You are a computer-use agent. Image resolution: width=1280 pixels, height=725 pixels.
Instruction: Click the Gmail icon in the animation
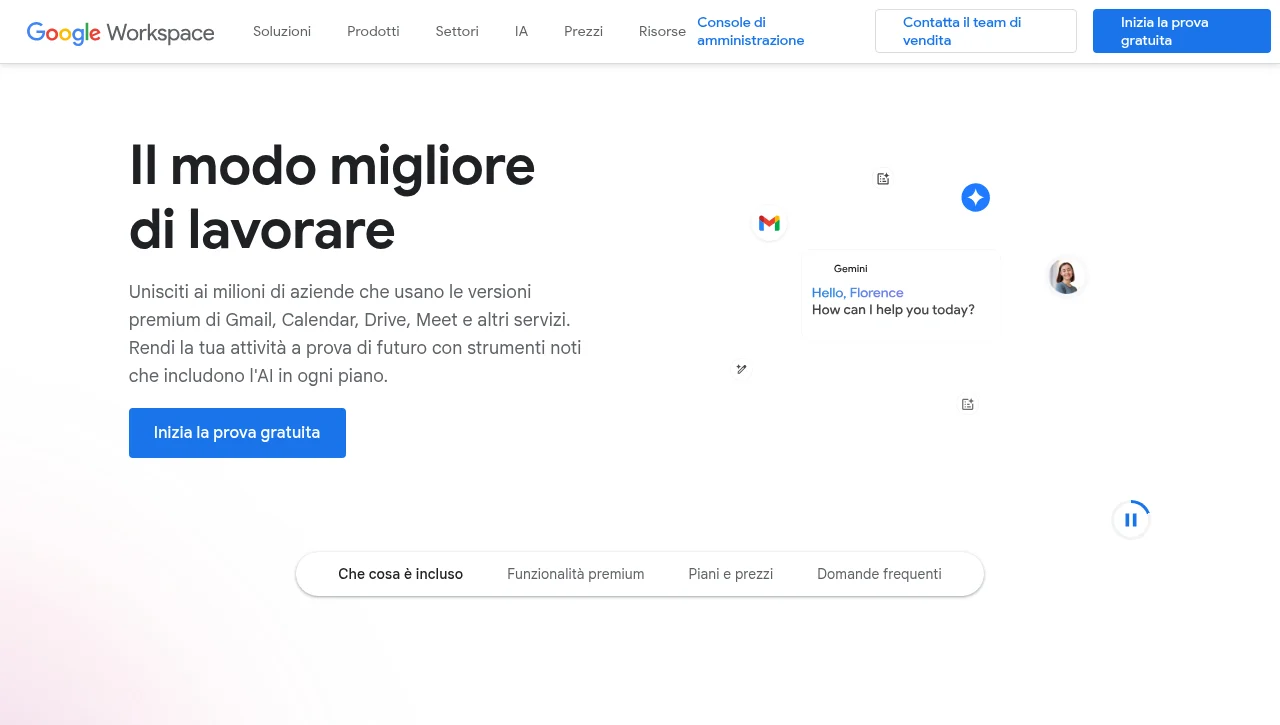tap(768, 223)
